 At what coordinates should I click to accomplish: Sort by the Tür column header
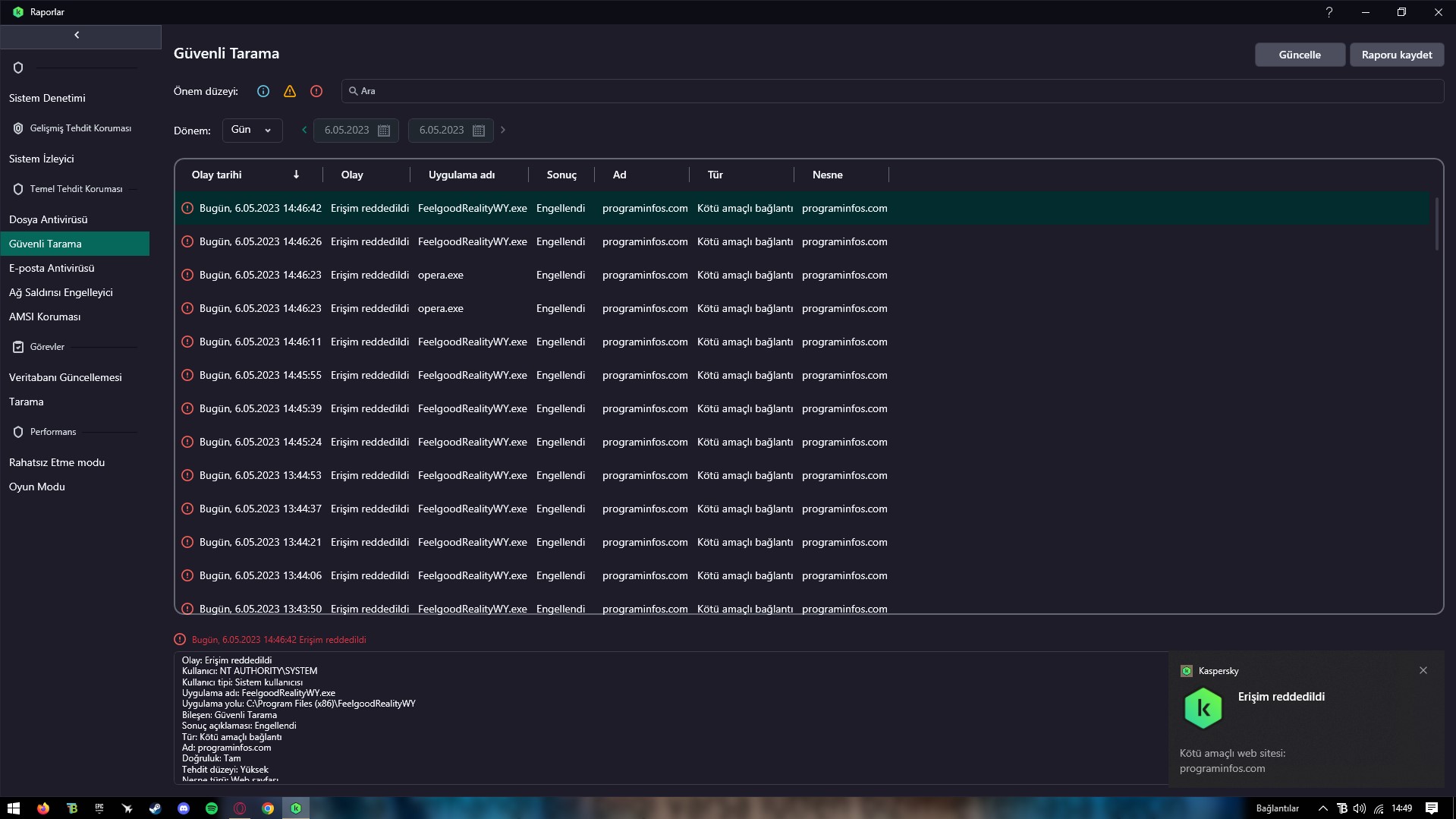(x=715, y=175)
